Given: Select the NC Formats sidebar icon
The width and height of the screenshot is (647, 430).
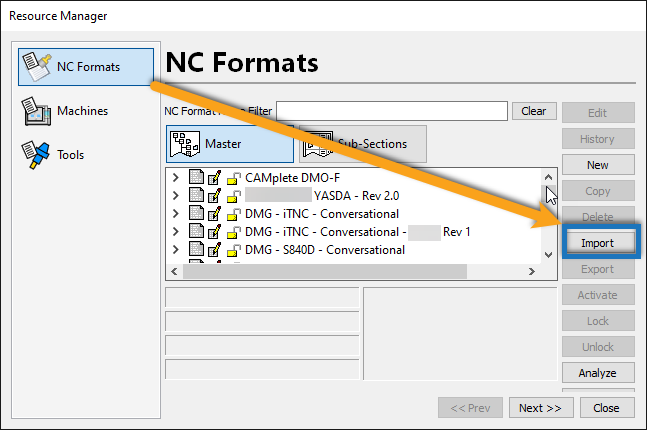Looking at the screenshot, I should click(37, 66).
